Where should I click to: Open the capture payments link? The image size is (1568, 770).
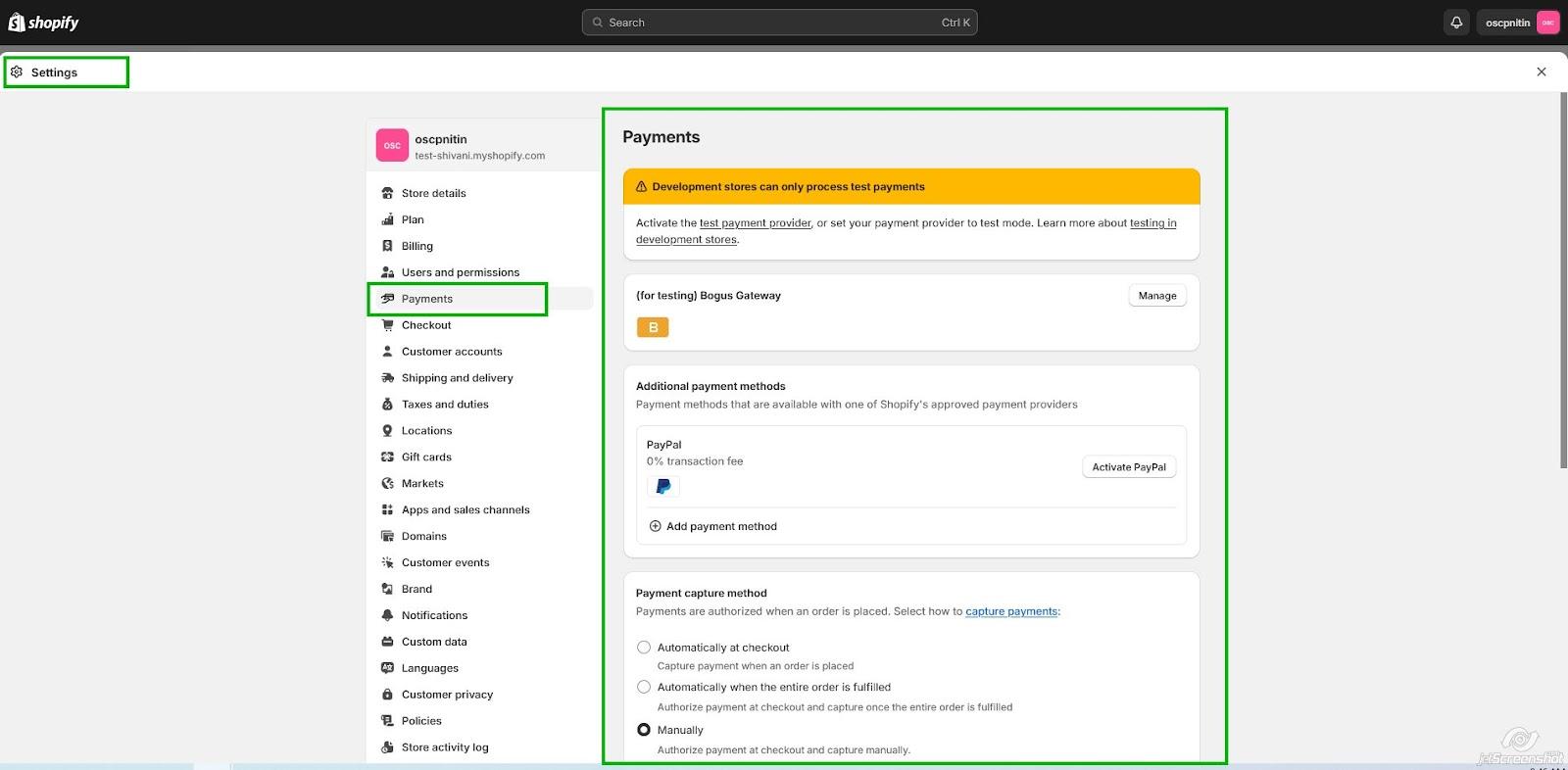point(1011,611)
